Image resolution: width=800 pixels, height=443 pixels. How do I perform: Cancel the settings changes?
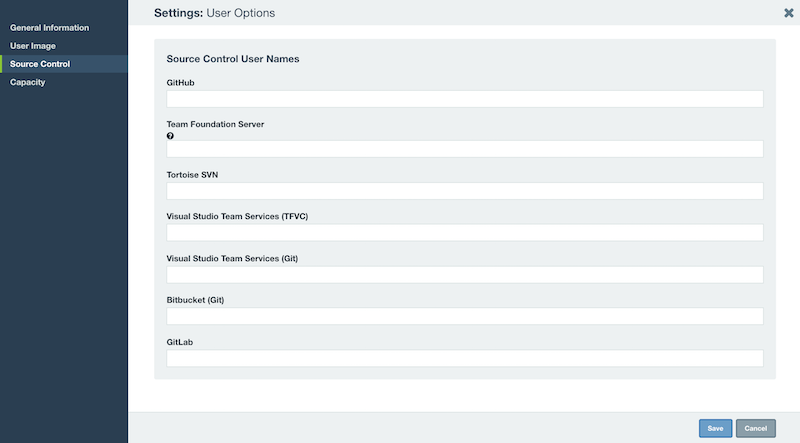(756, 428)
